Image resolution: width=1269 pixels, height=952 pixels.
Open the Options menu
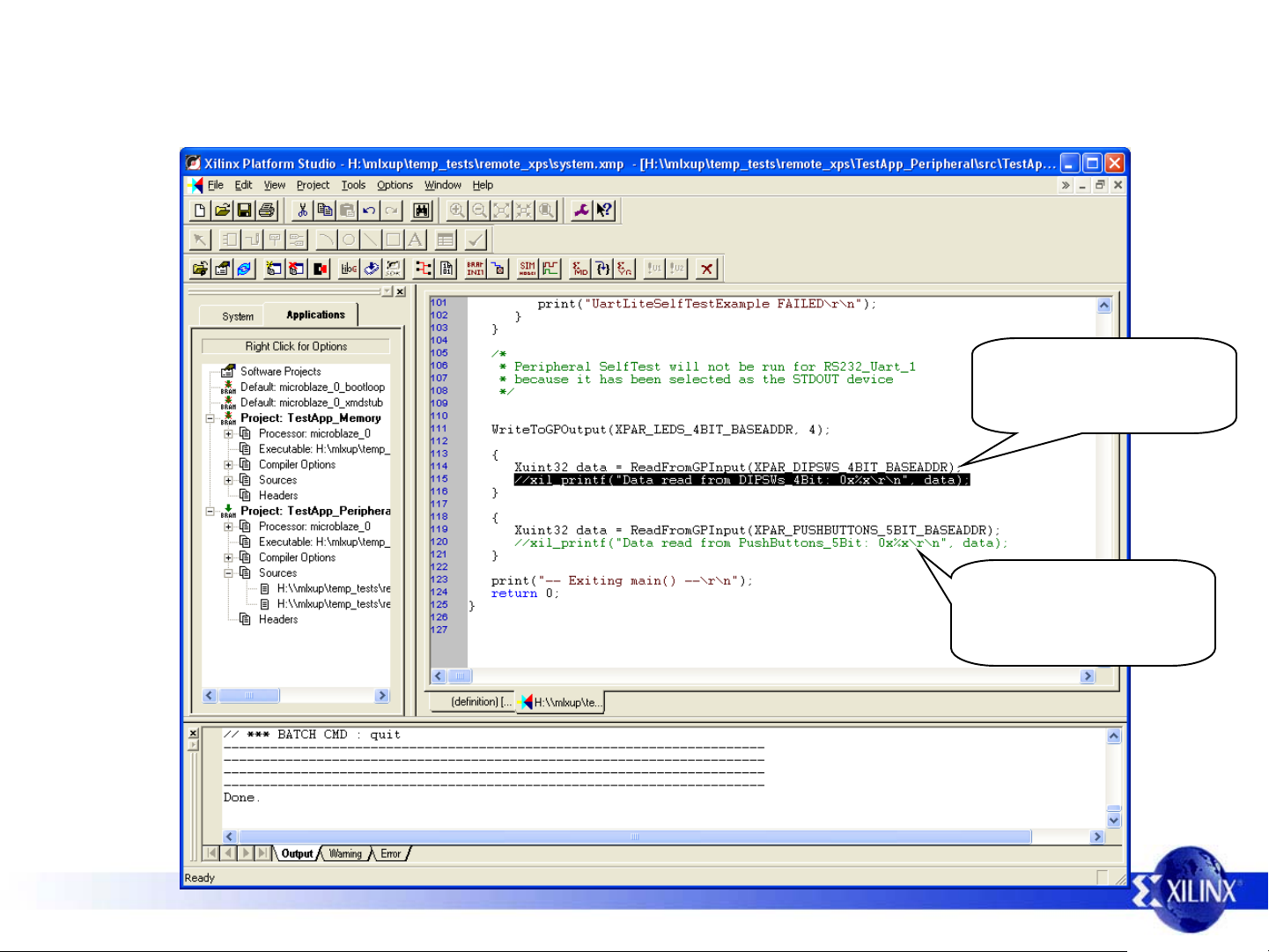click(x=395, y=185)
